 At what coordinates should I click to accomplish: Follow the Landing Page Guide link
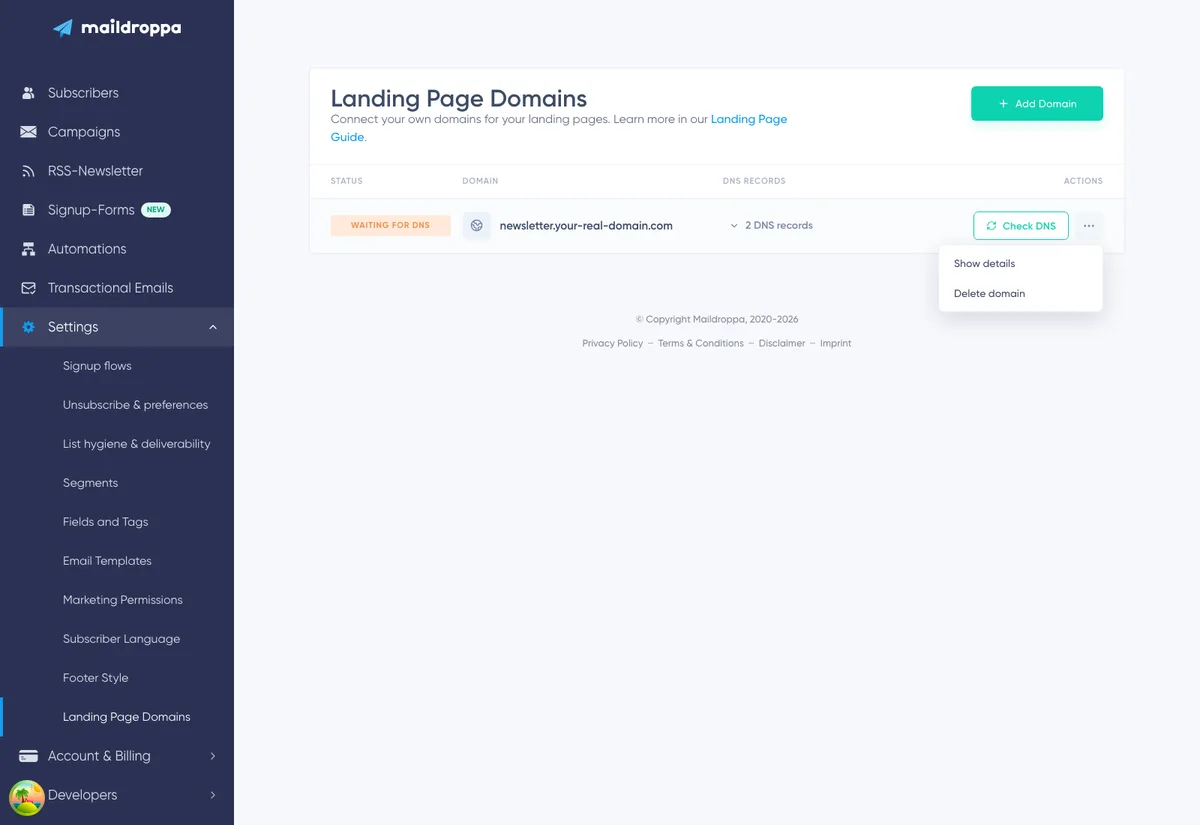tap(749, 119)
